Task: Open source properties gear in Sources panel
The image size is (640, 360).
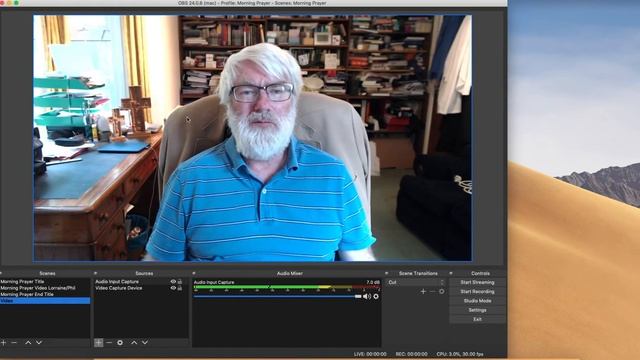Action: [x=120, y=343]
